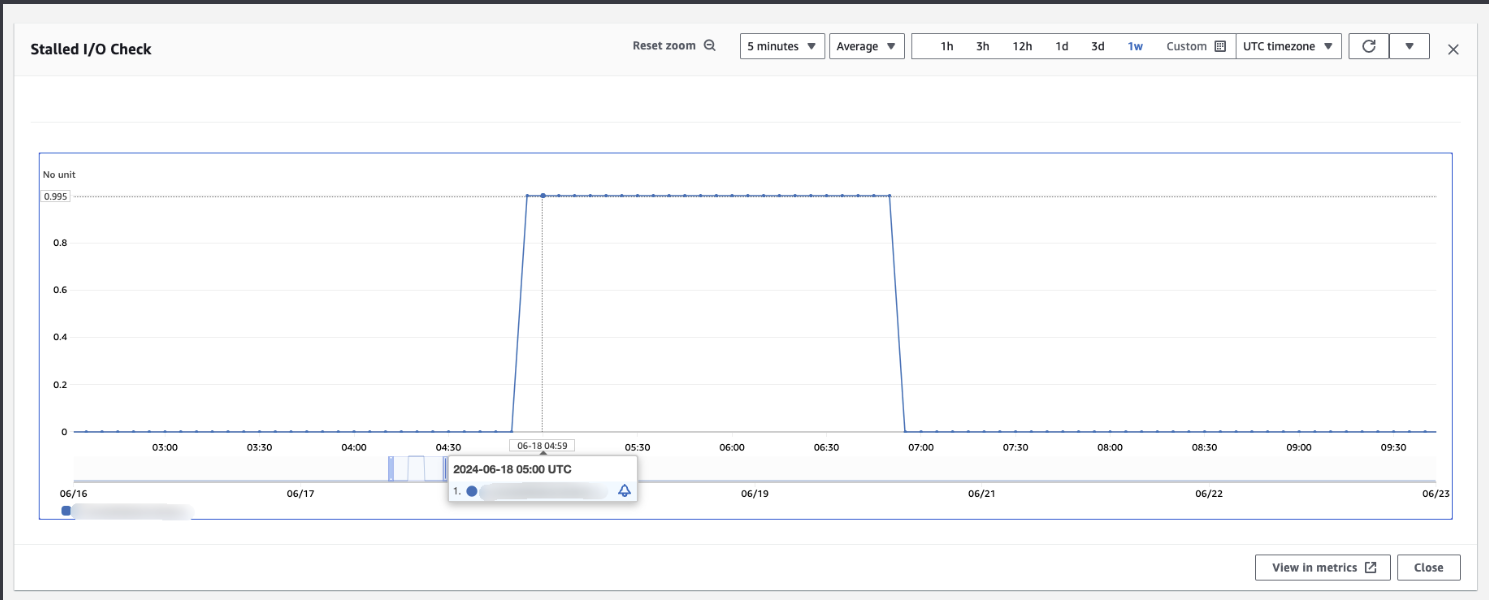Select the 1w time range
1489x600 pixels.
(1135, 46)
